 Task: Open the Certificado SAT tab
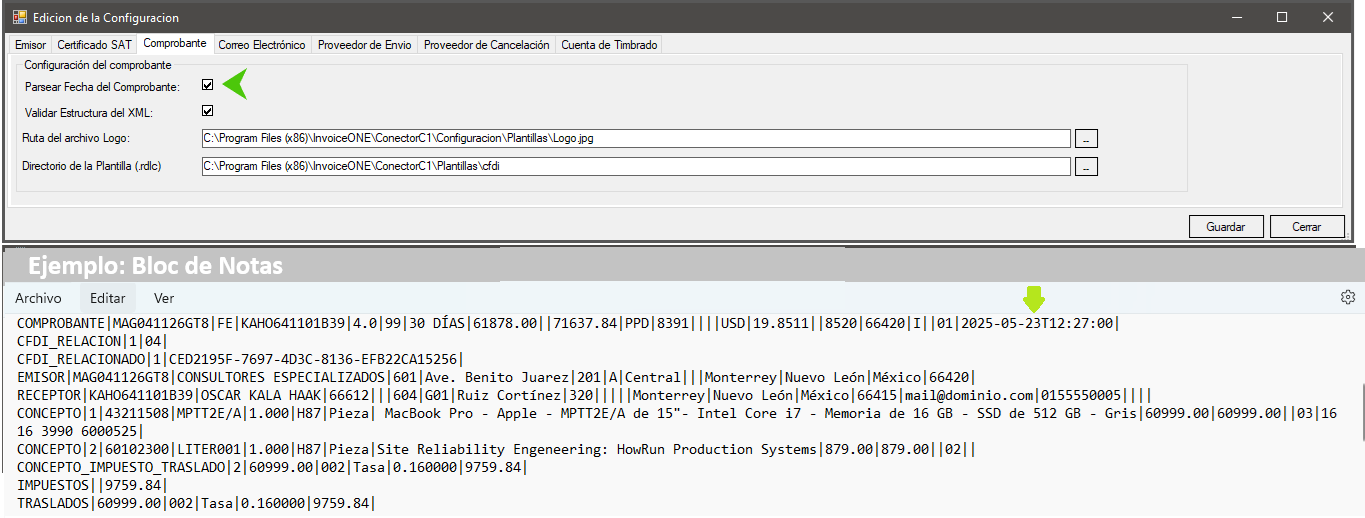click(x=94, y=45)
